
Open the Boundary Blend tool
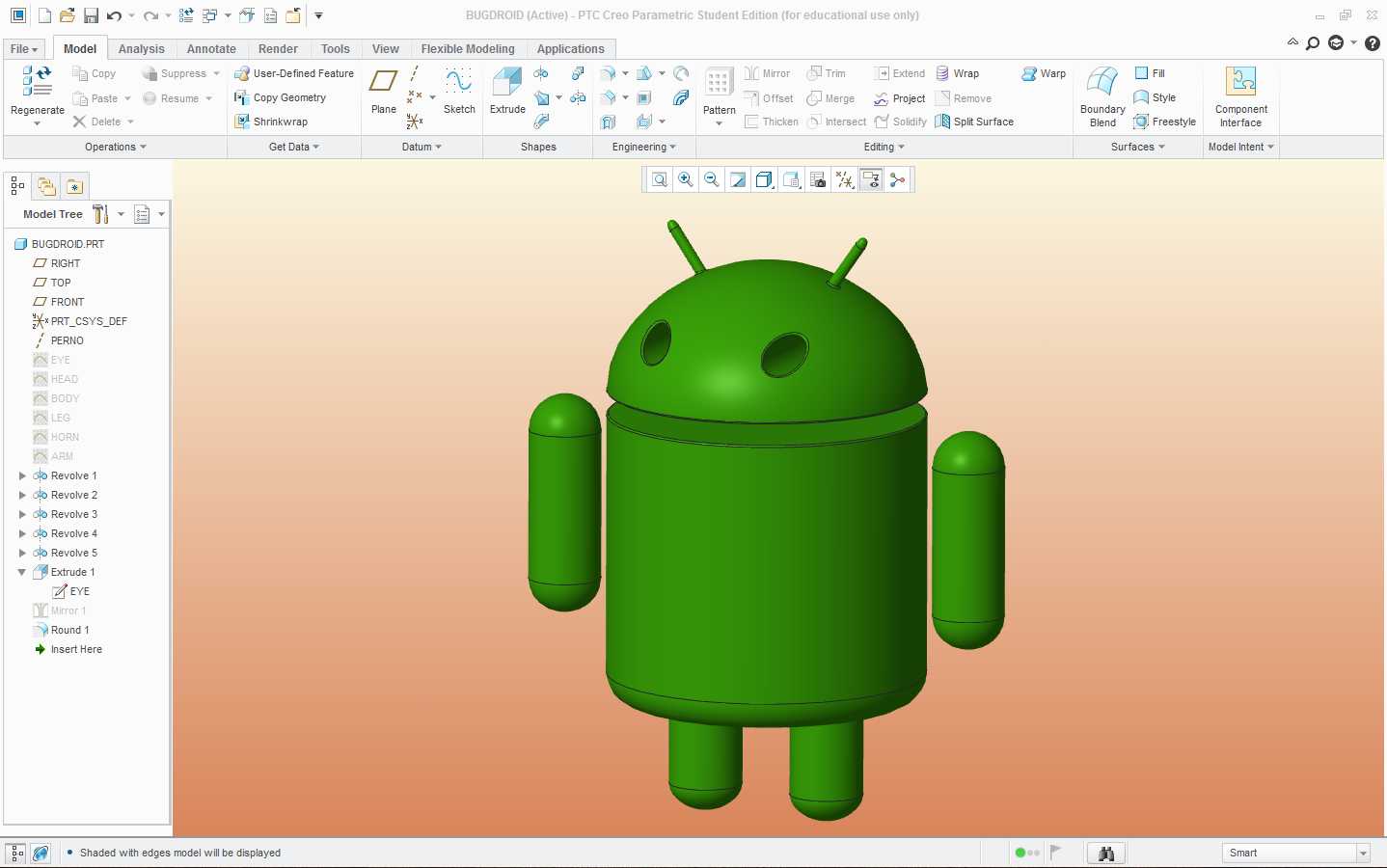1102,96
